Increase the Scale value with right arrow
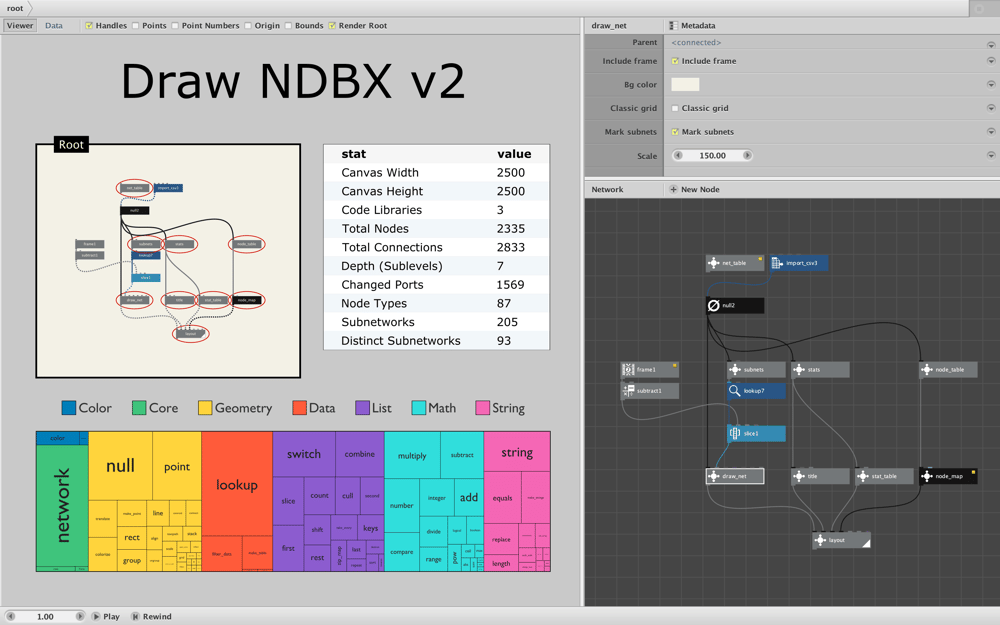Viewport: 1000px width, 625px height. click(747, 155)
